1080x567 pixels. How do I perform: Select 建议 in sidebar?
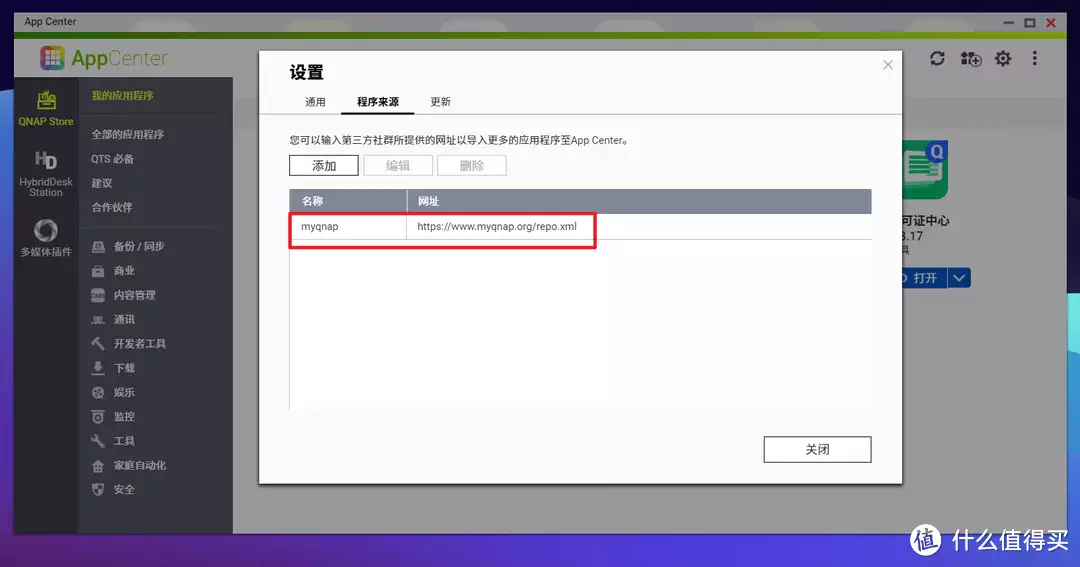101,183
